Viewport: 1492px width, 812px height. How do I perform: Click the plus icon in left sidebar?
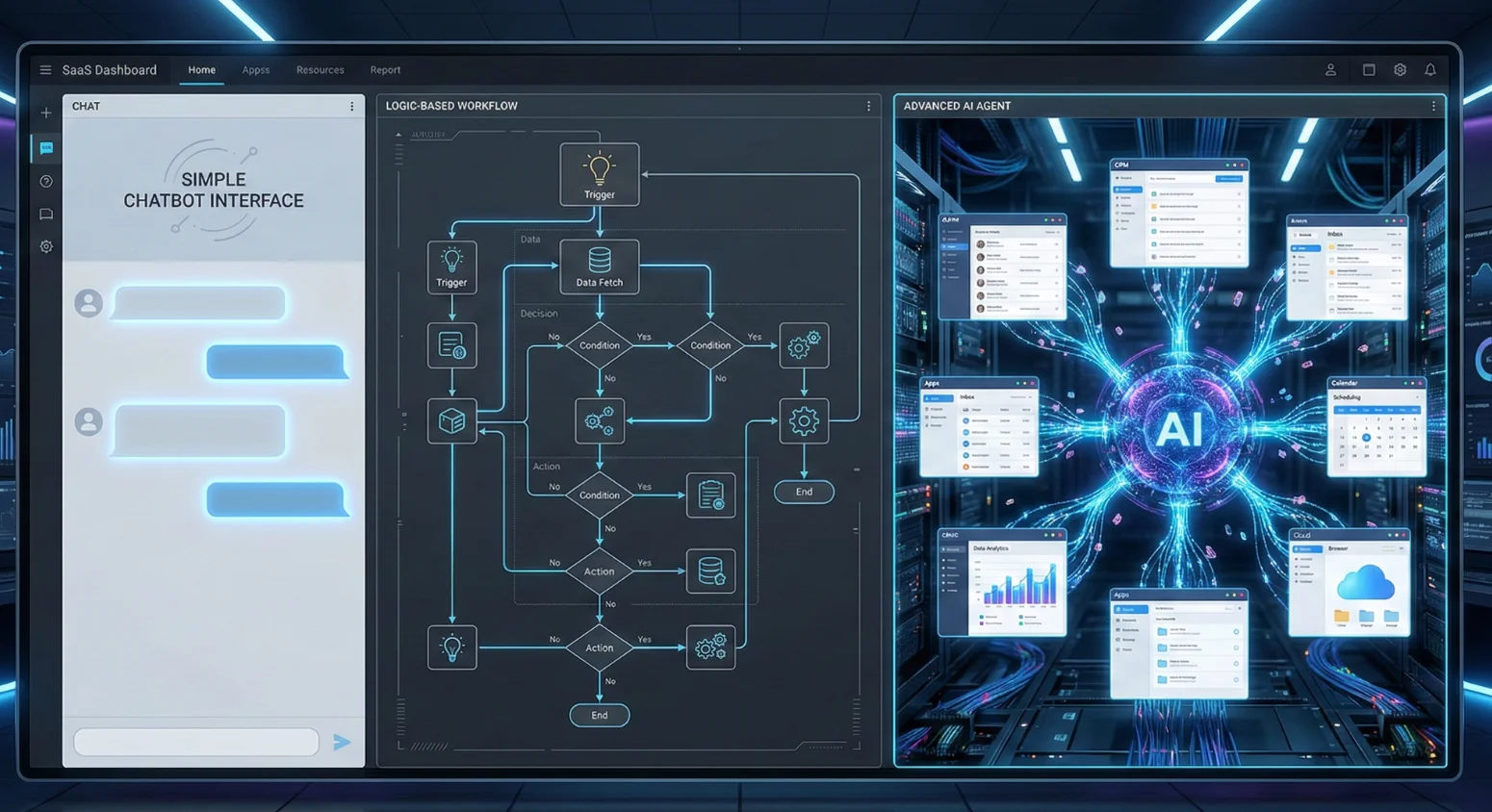point(45,113)
